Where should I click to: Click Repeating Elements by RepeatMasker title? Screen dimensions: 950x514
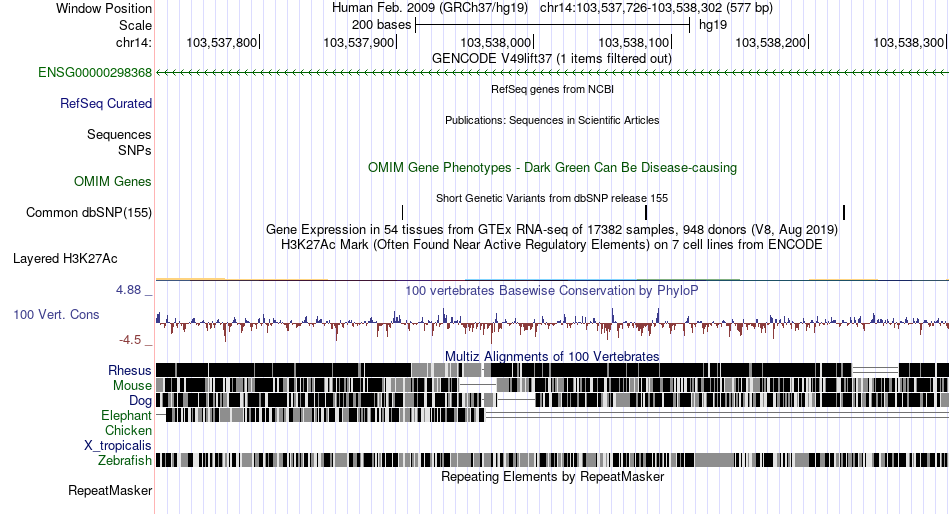pyautogui.click(x=553, y=476)
